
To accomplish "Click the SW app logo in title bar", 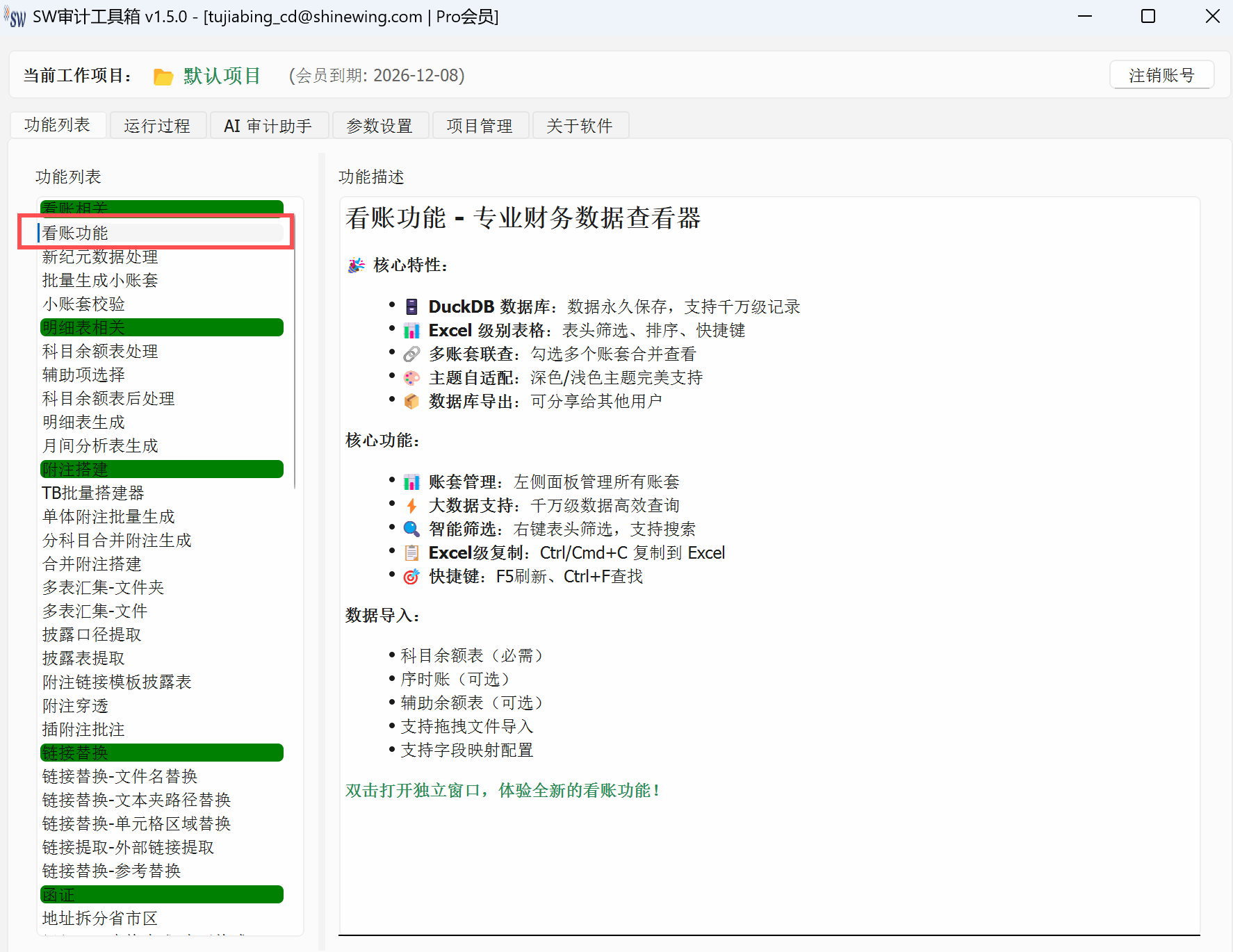I will coord(16,17).
